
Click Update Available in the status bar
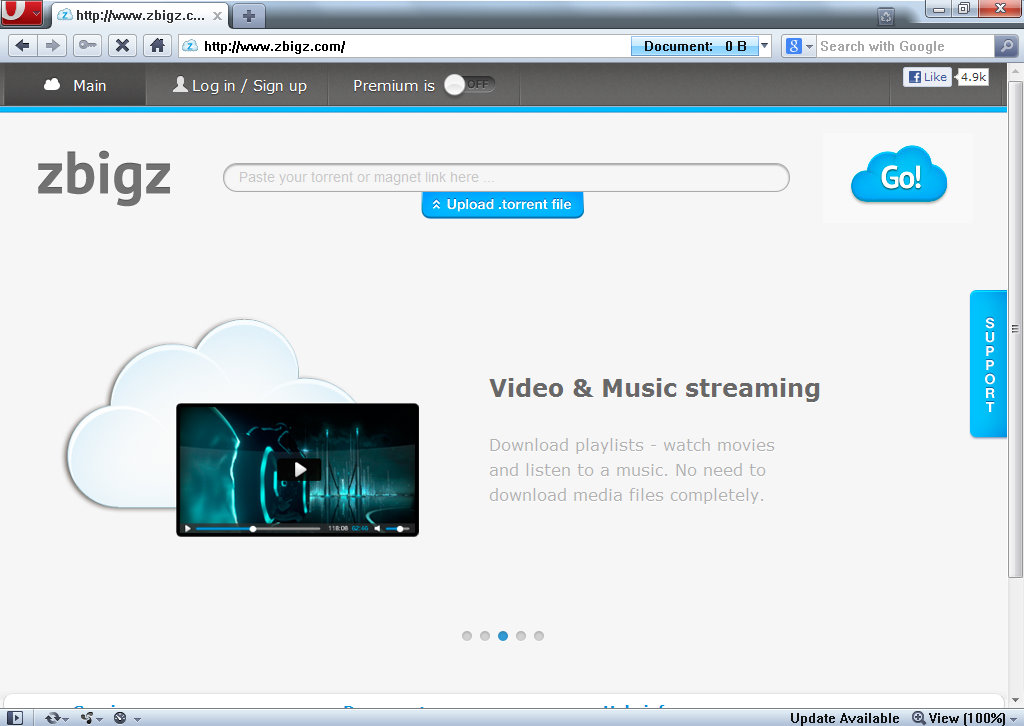click(844, 718)
